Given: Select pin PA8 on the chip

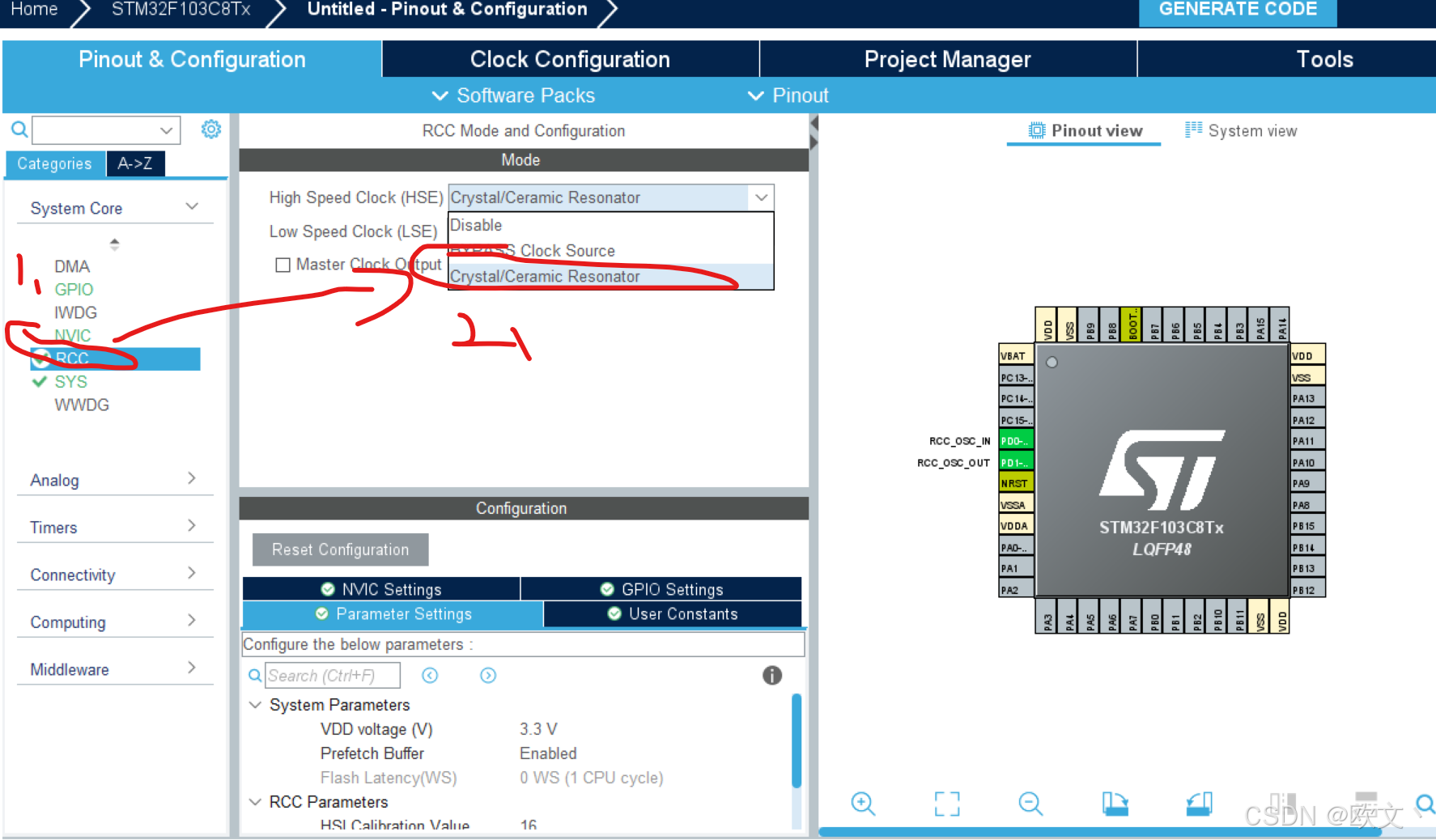Looking at the screenshot, I should click(x=1307, y=505).
